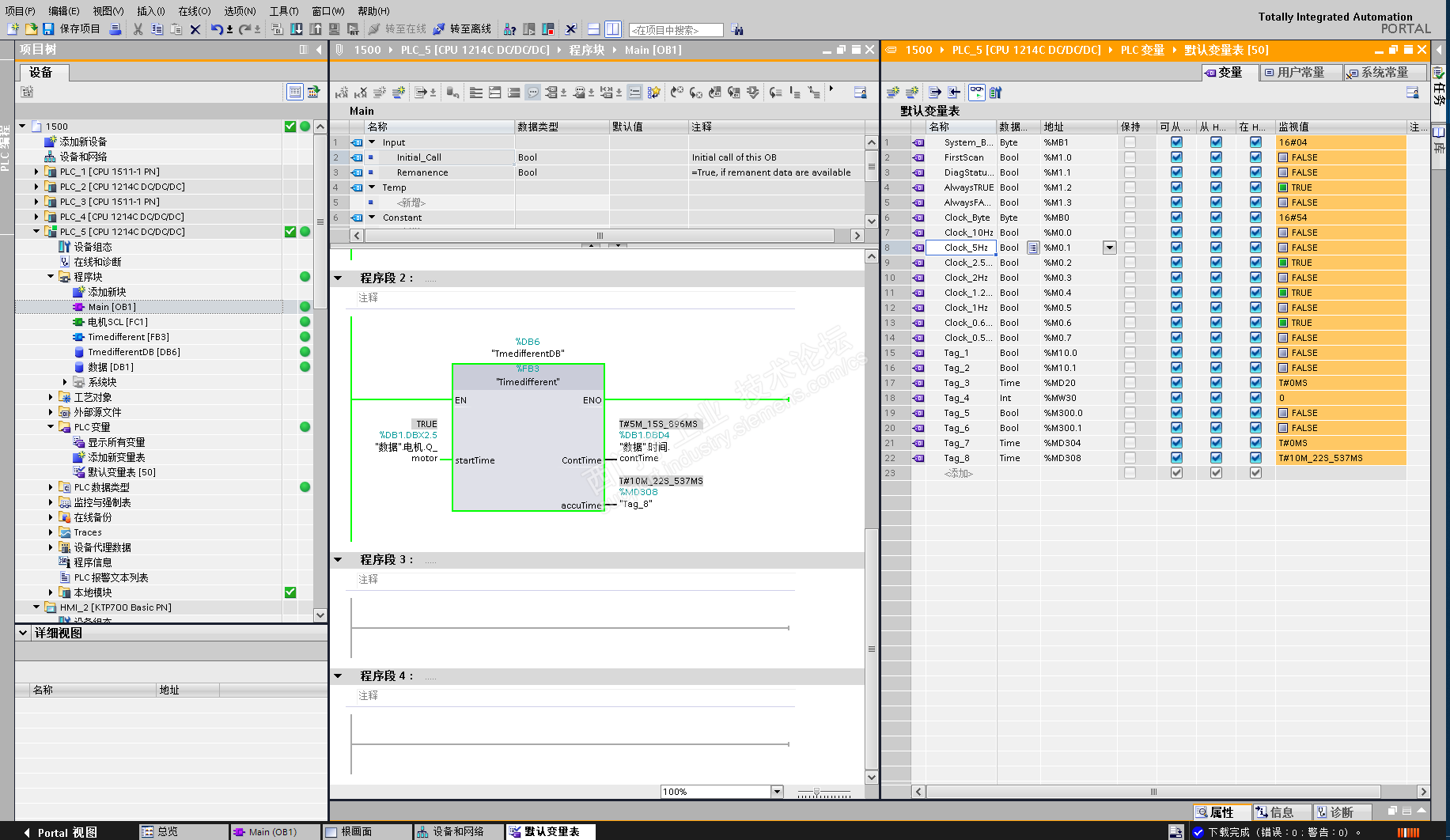The image size is (1450, 840).
Task: Open the zoom level 100% dropdown
Action: point(777,792)
